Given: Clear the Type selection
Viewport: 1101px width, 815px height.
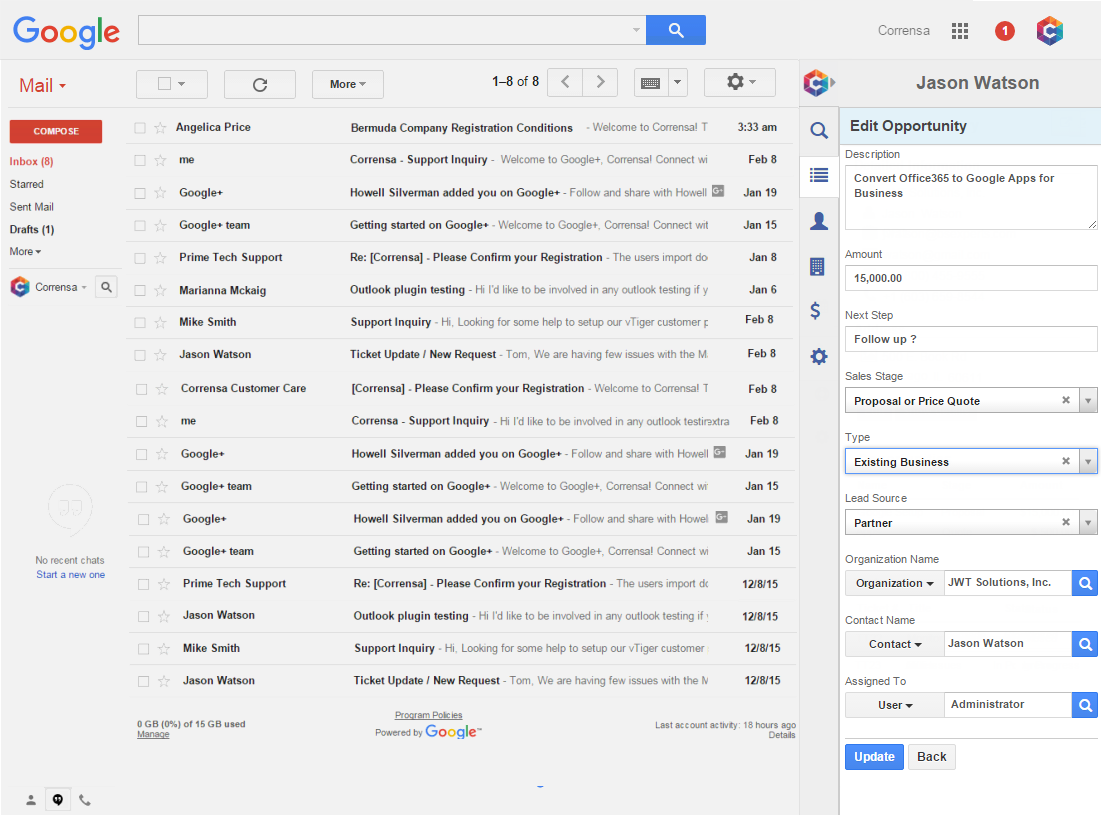Looking at the screenshot, I should click(1066, 461).
